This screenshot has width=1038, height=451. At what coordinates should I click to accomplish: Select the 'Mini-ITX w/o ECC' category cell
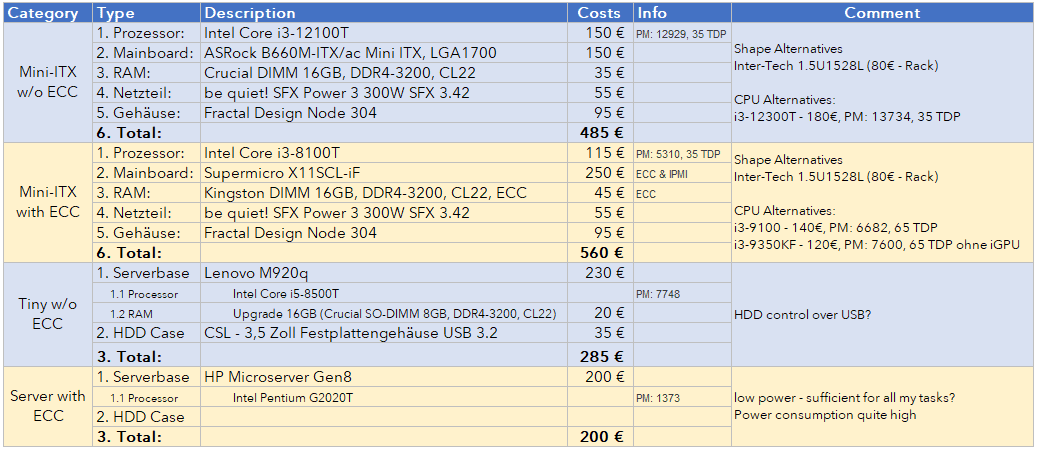48,83
